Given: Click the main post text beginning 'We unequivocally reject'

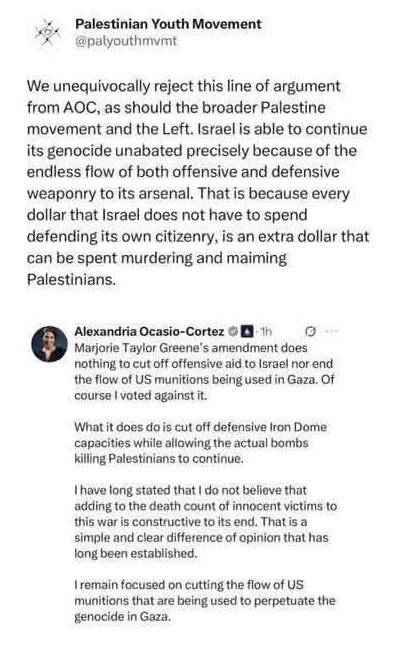Looking at the screenshot, I should coord(198,183).
